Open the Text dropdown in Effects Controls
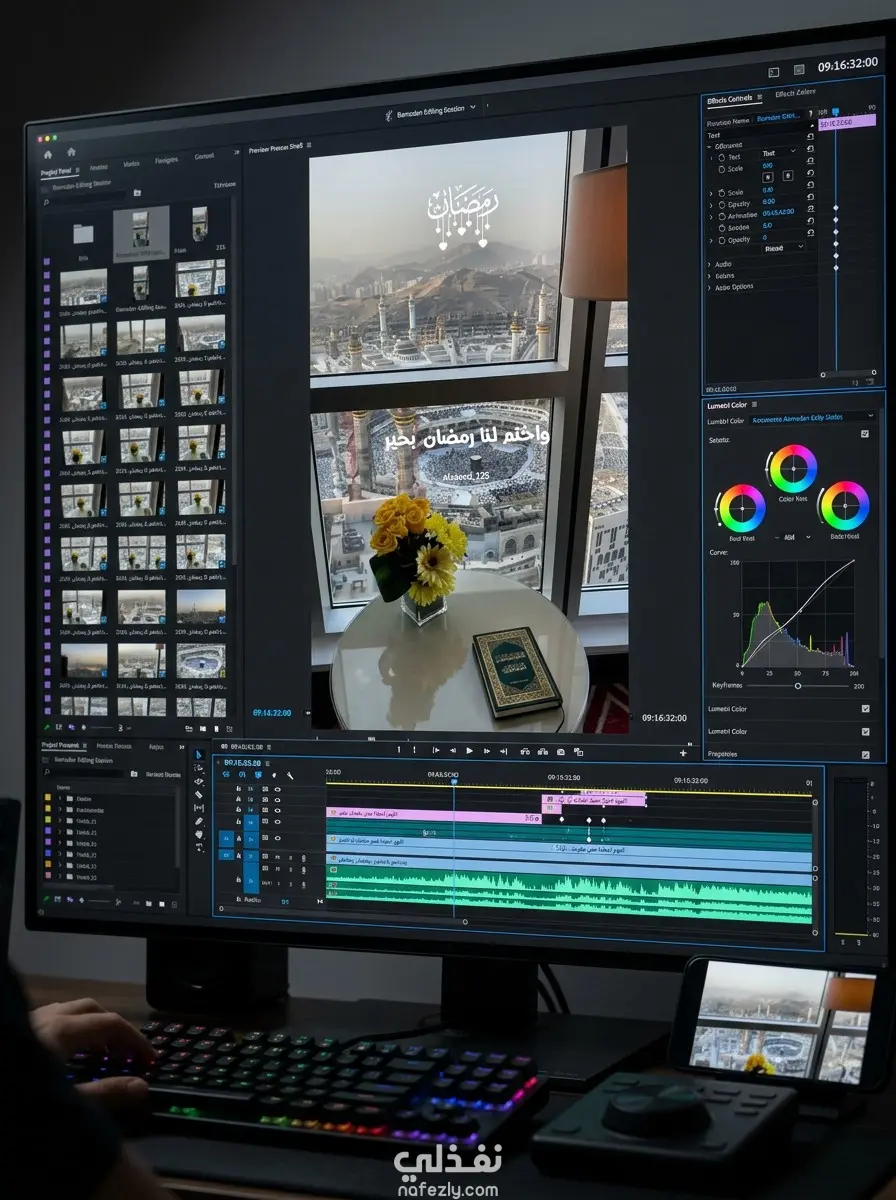This screenshot has width=896, height=1200. (780, 153)
